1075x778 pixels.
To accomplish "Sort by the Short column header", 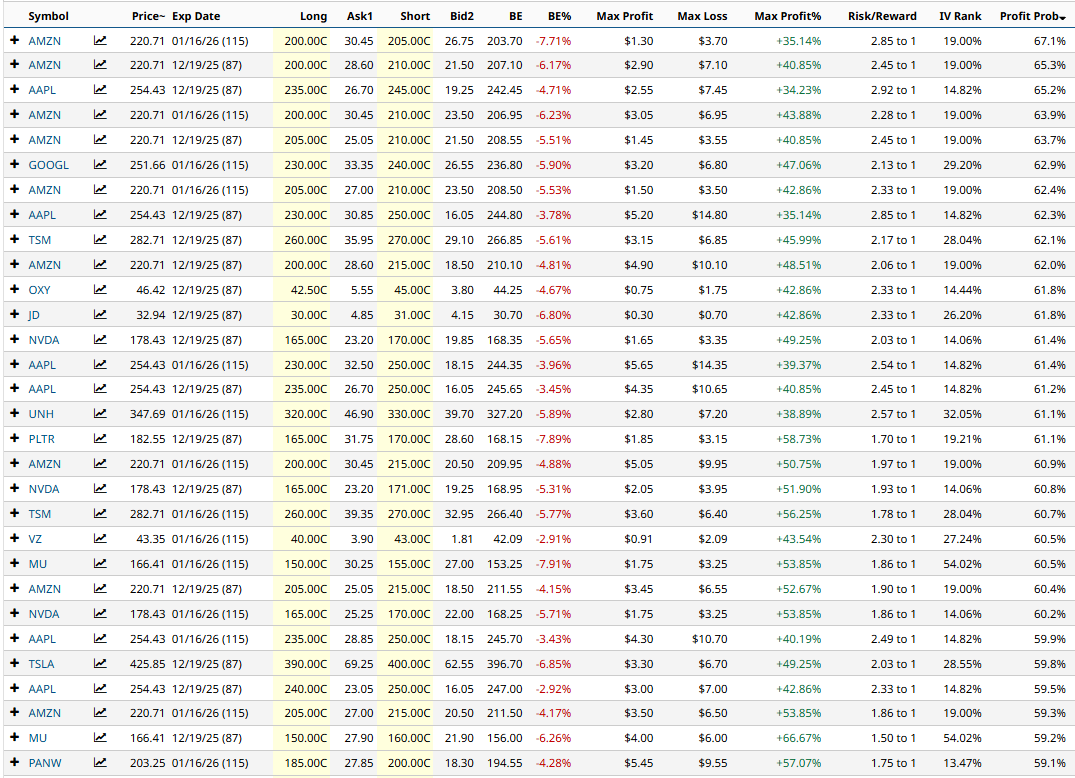I will [x=415, y=16].
